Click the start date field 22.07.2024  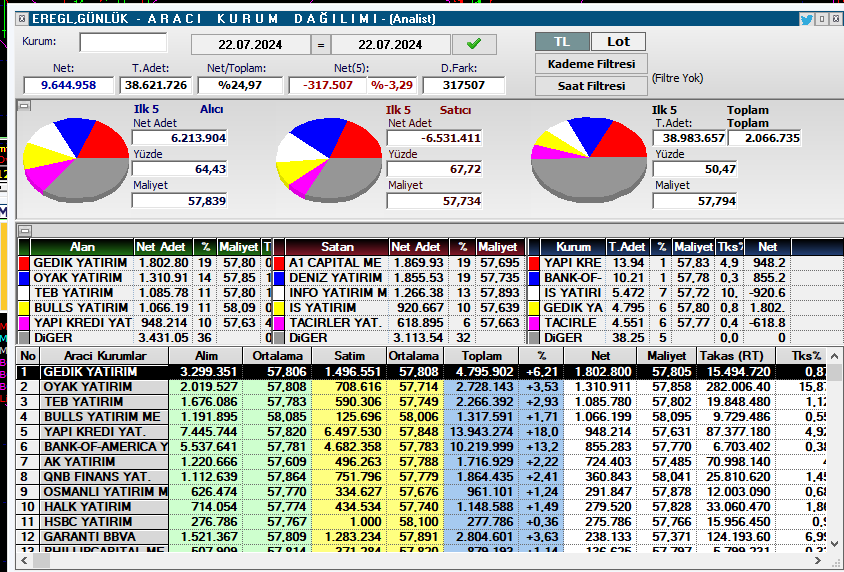click(250, 45)
